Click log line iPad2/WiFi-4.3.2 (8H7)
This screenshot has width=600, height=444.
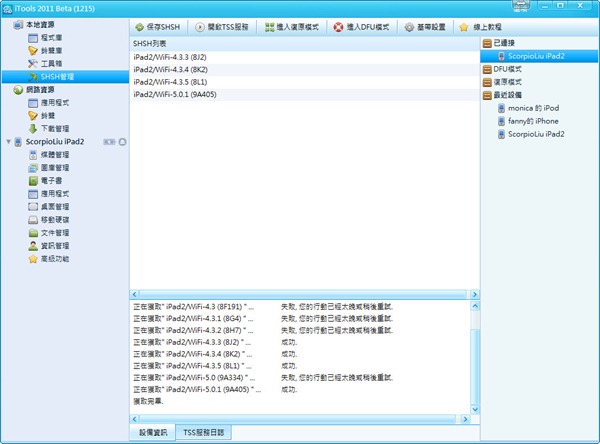[263, 331]
